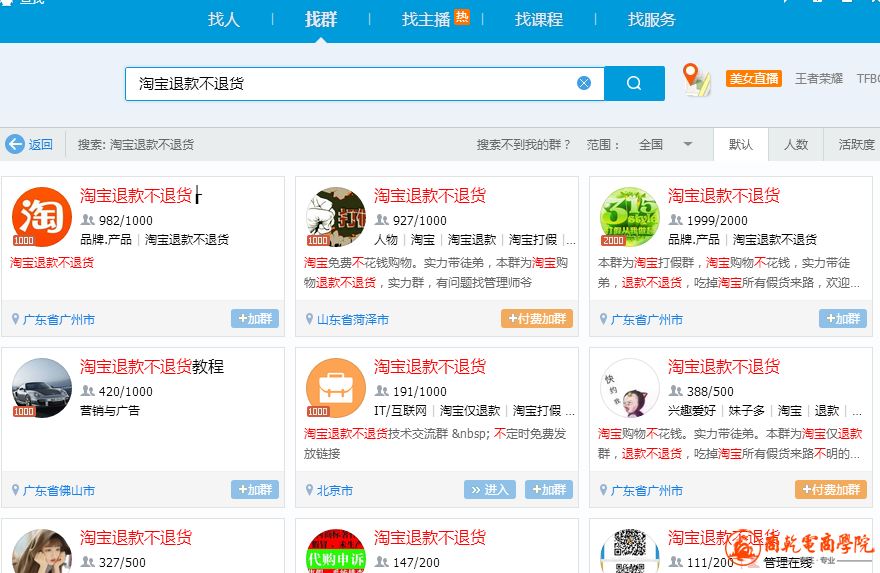This screenshot has width=880, height=573.
Task: Click the 搜索不到我的群 link
Action: (524, 144)
